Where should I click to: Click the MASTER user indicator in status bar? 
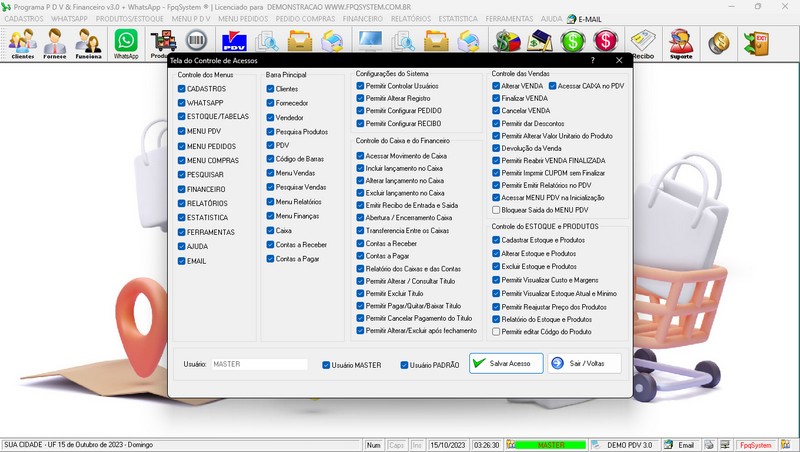point(551,445)
